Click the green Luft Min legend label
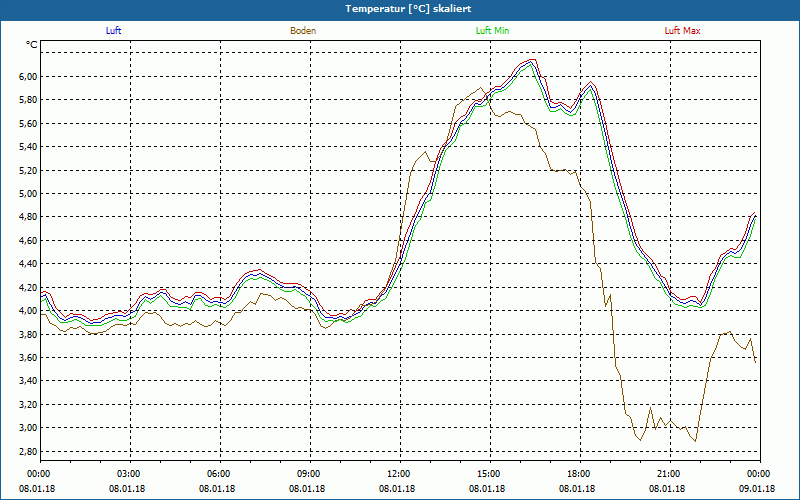This screenshot has height=500, width=800. (x=492, y=31)
